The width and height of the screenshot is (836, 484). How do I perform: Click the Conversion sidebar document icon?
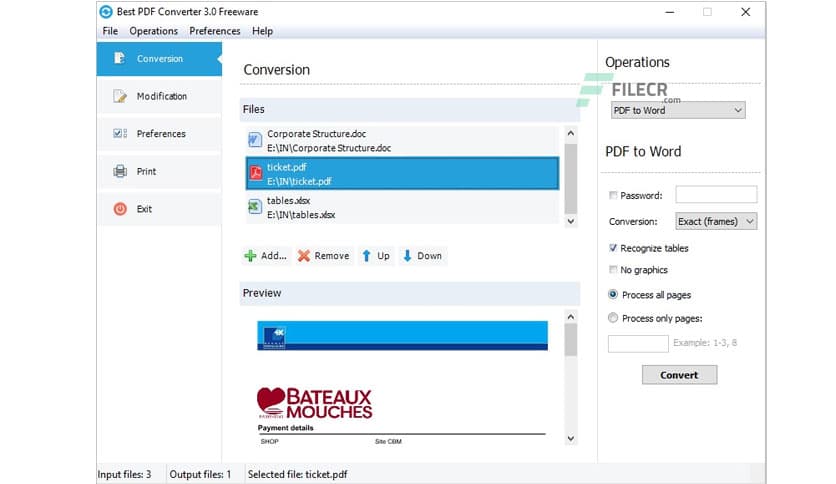(119, 58)
